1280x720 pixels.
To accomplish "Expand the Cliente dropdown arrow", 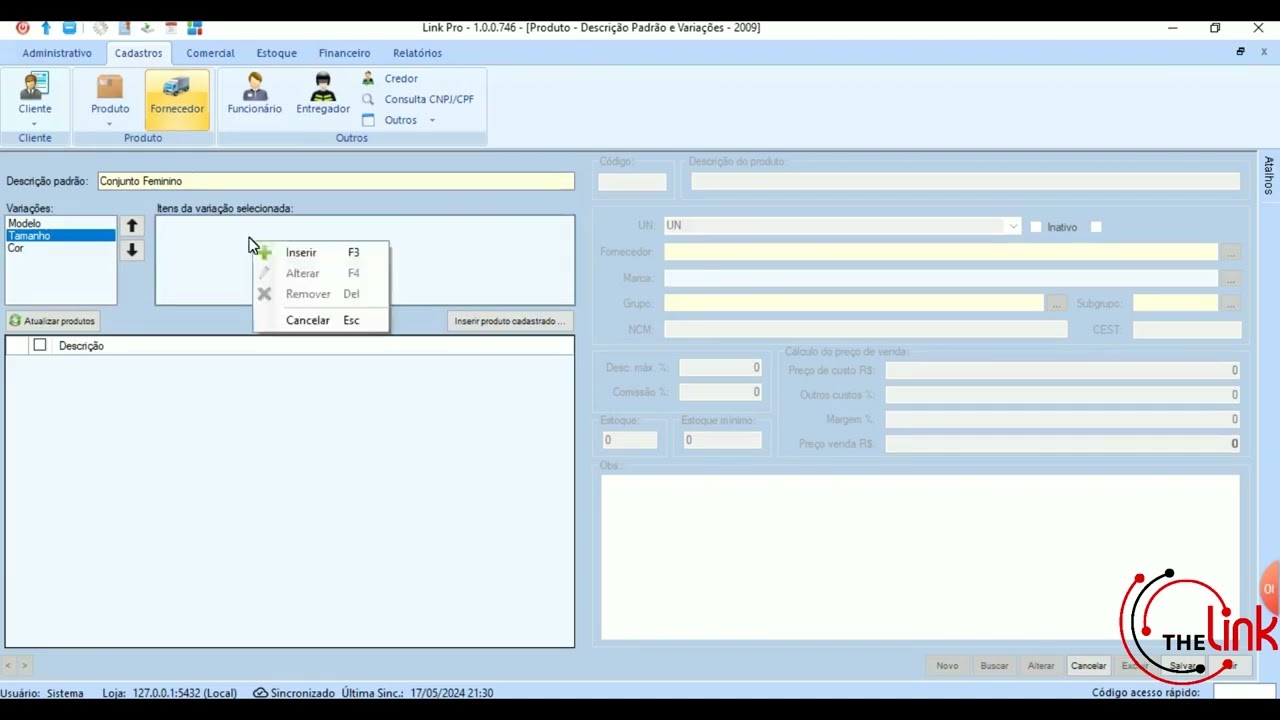I will 35,124.
